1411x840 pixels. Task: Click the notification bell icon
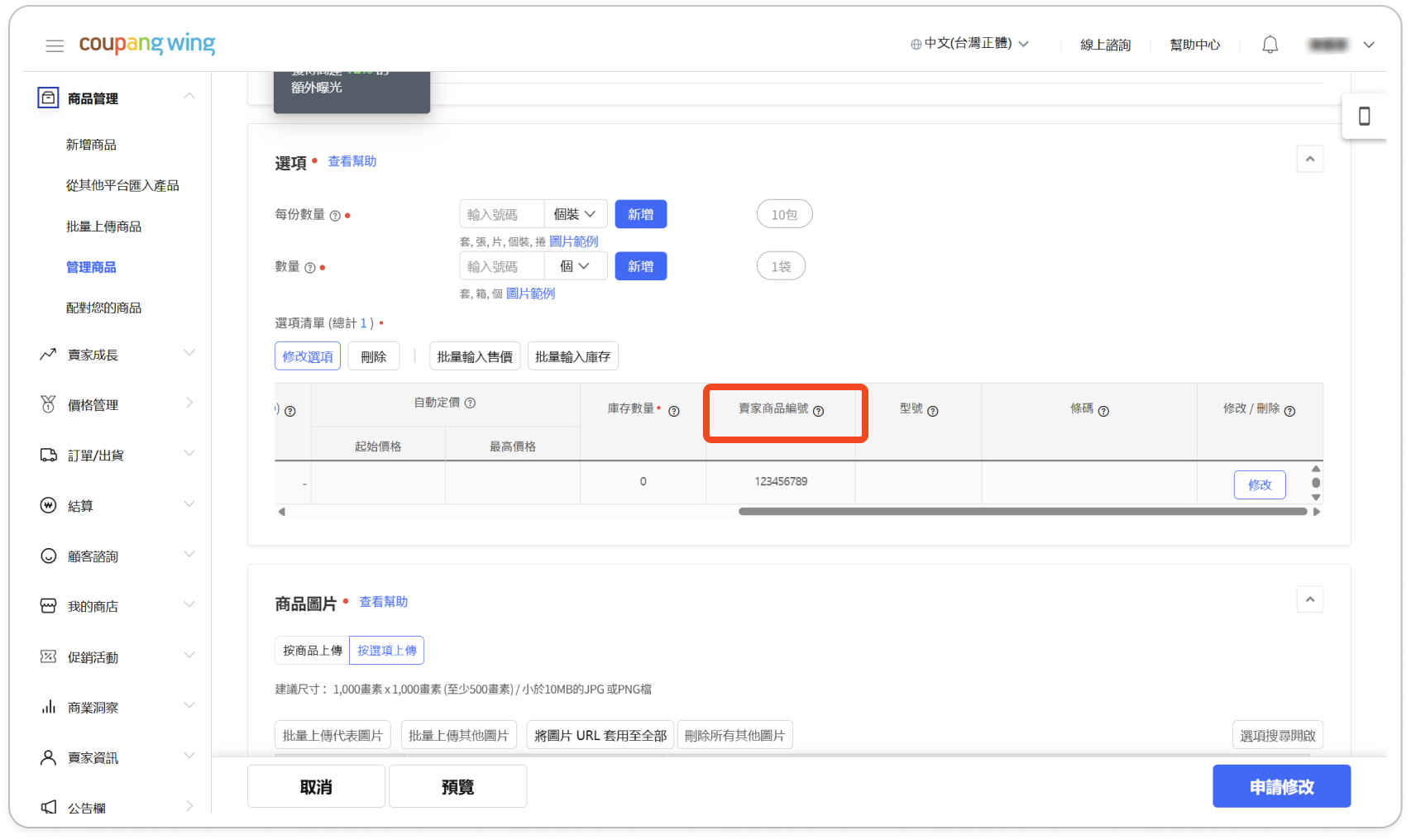tap(1270, 45)
